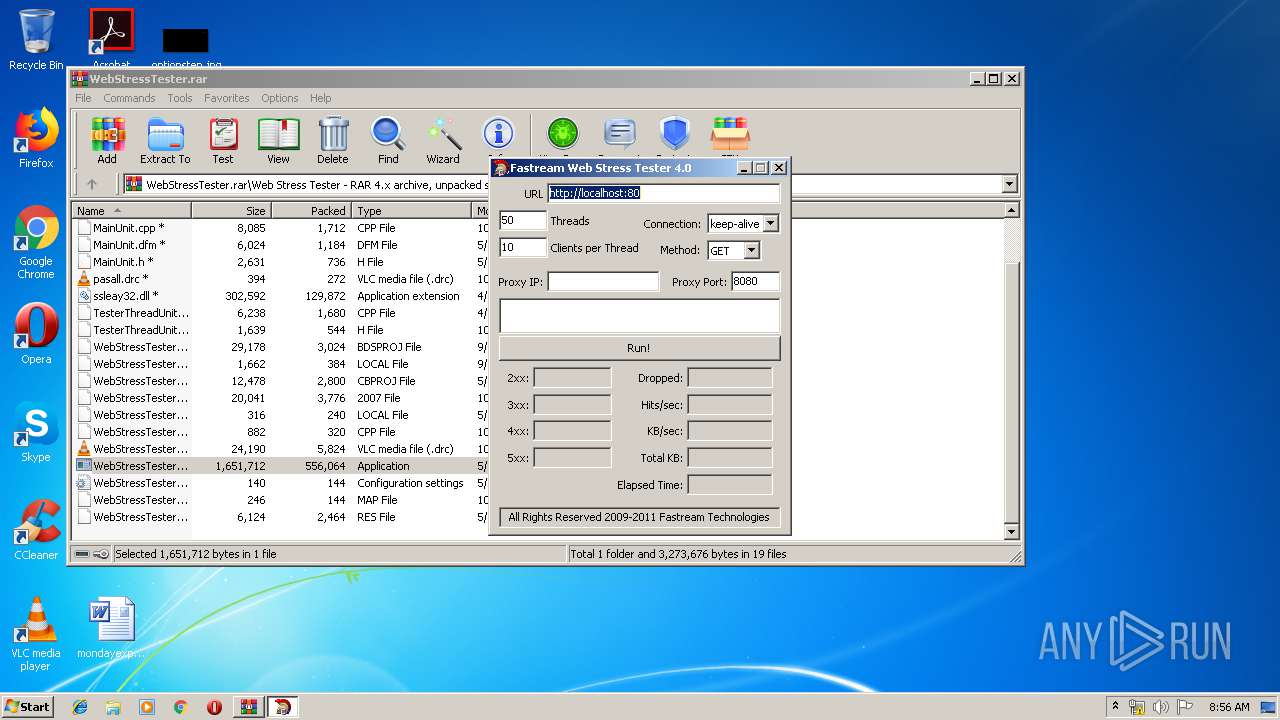
Task: Sort file list by Name column
Action: click(131, 211)
